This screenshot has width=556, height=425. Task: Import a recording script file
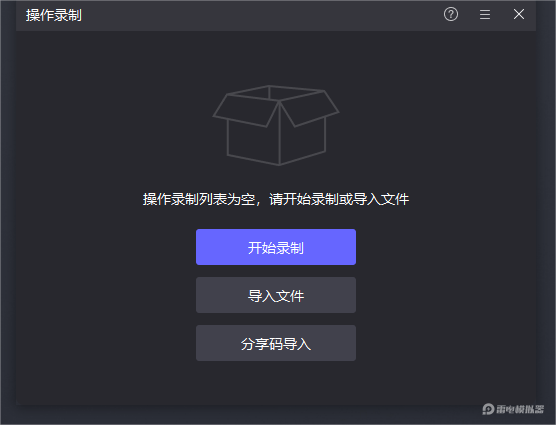(276, 295)
